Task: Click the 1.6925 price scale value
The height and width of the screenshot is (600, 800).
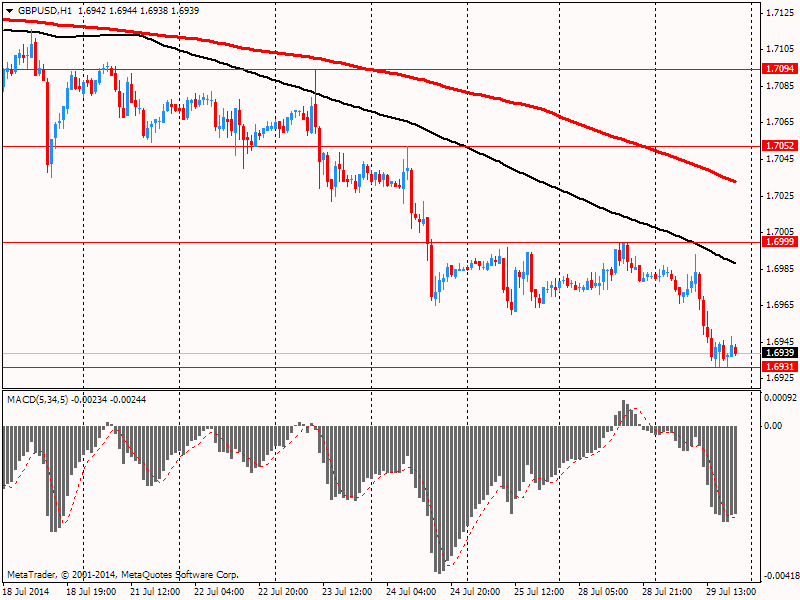Action: click(x=780, y=379)
